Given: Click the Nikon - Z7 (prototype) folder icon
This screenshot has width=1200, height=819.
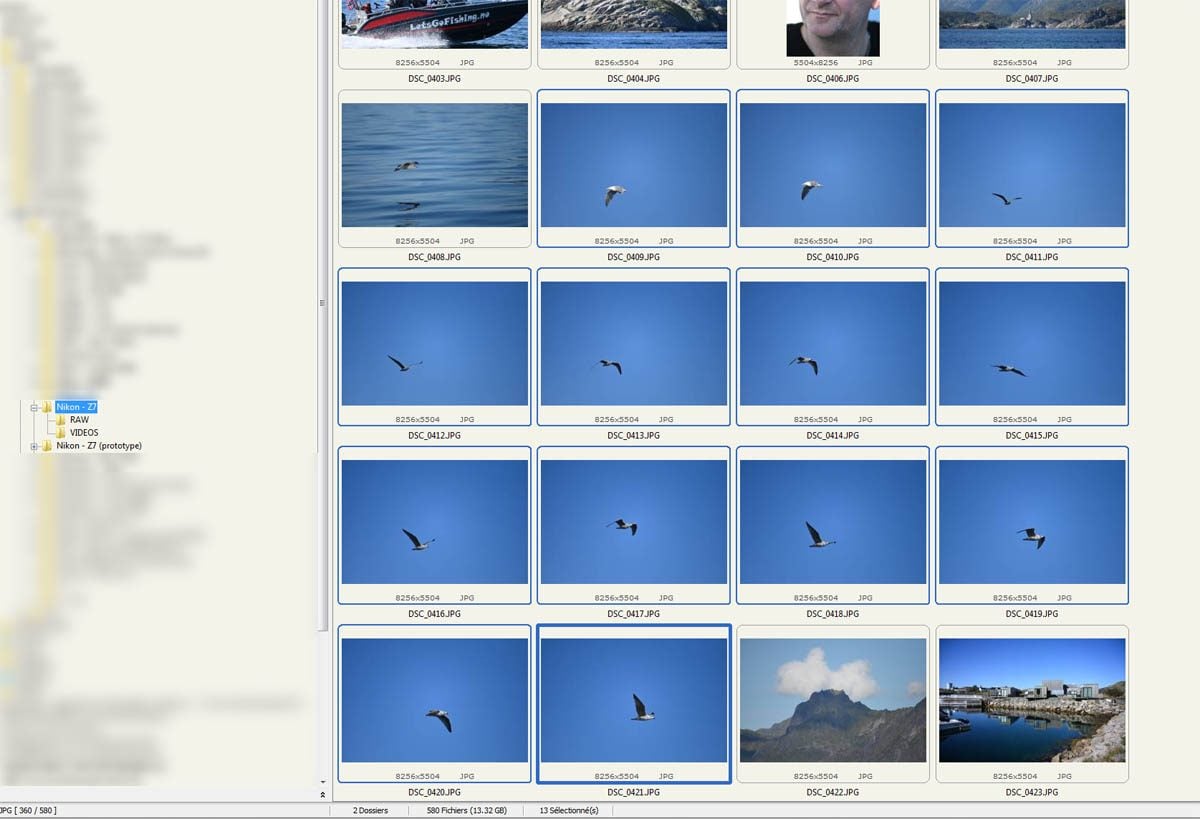Looking at the screenshot, I should point(46,446).
